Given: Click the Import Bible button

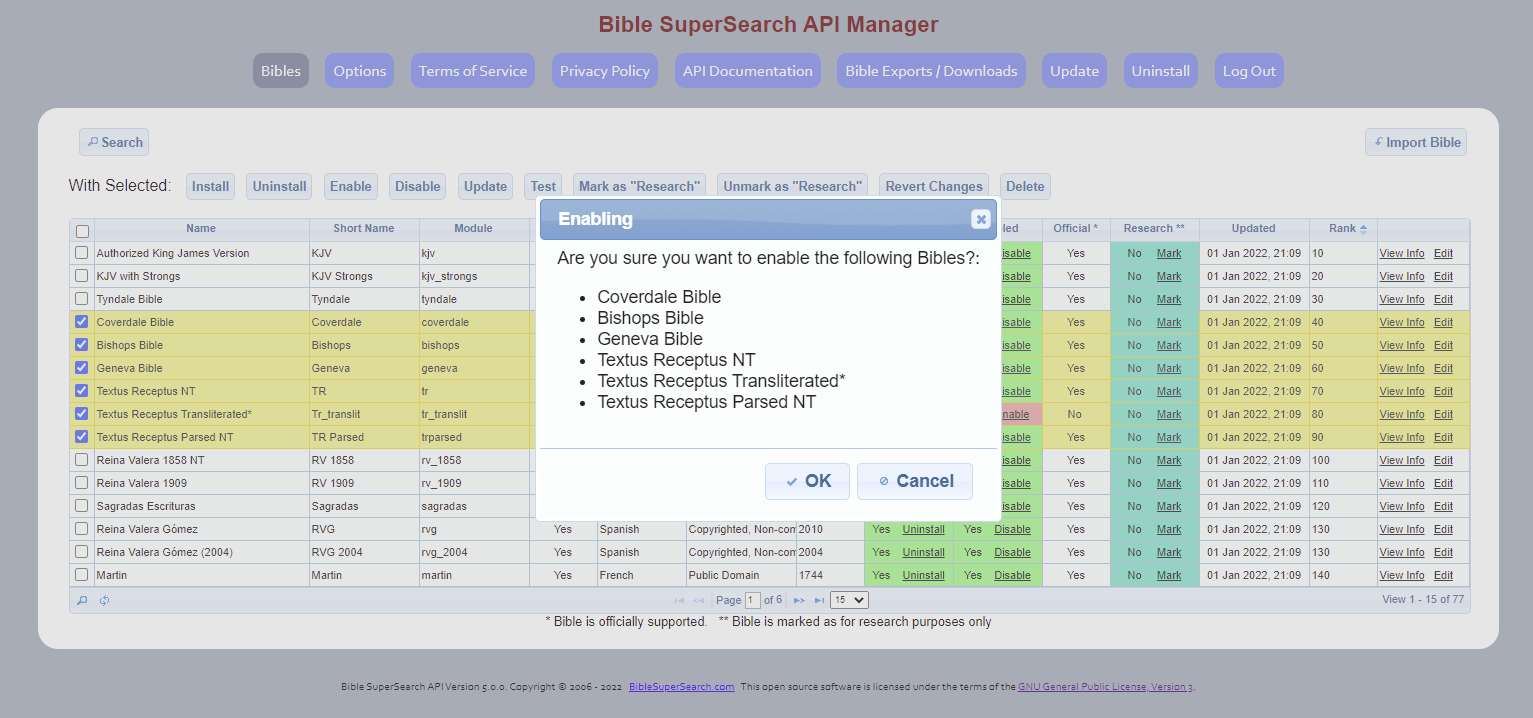Looking at the screenshot, I should pos(1416,142).
